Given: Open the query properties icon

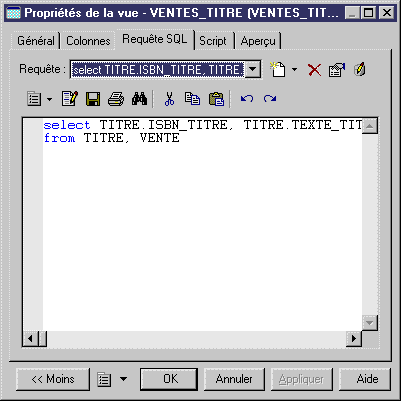Looking at the screenshot, I should coord(337,70).
